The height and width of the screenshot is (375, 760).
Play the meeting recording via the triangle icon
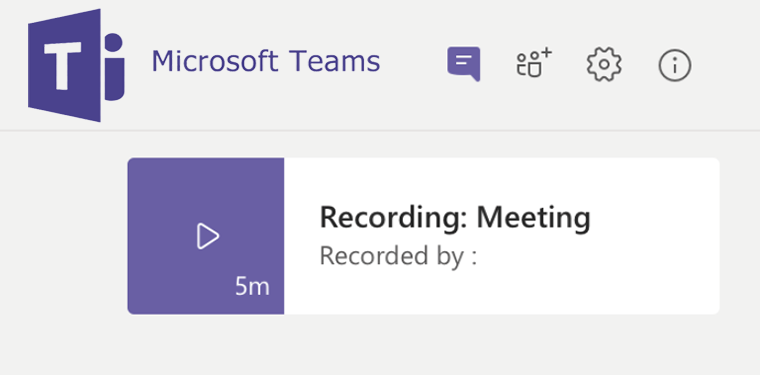pyautogui.click(x=208, y=236)
